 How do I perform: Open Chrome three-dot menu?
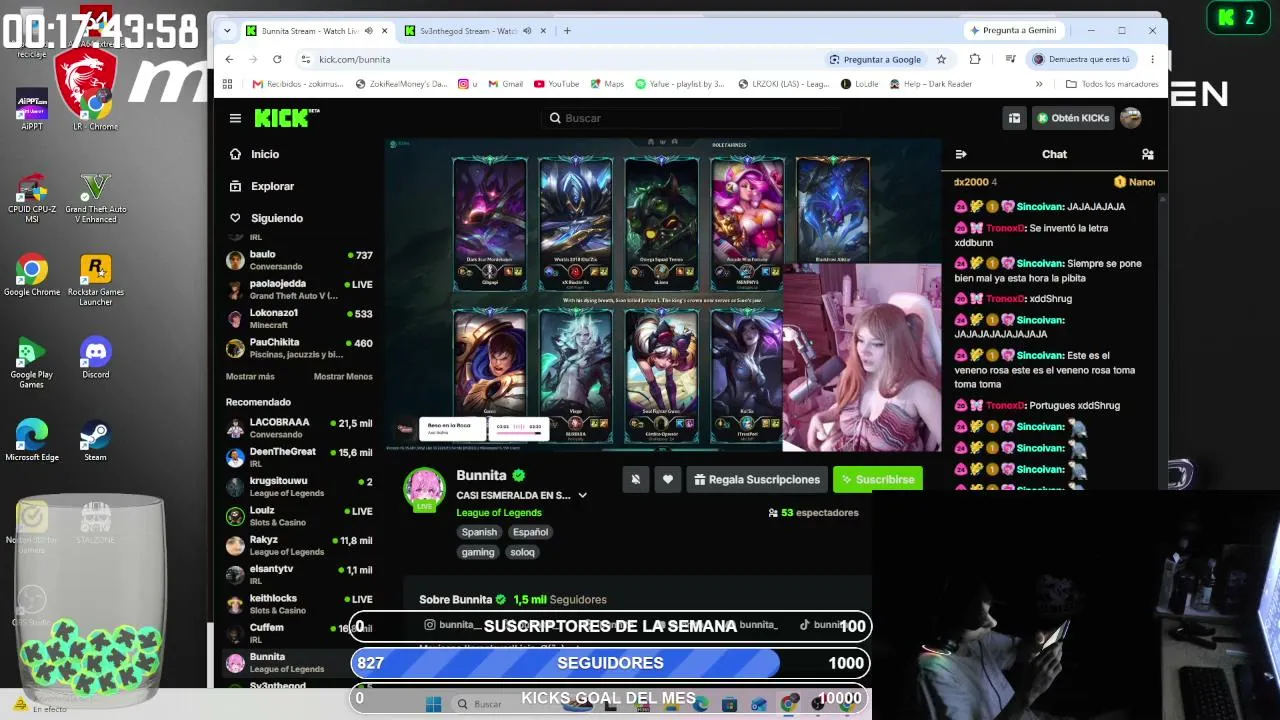coord(1152,59)
